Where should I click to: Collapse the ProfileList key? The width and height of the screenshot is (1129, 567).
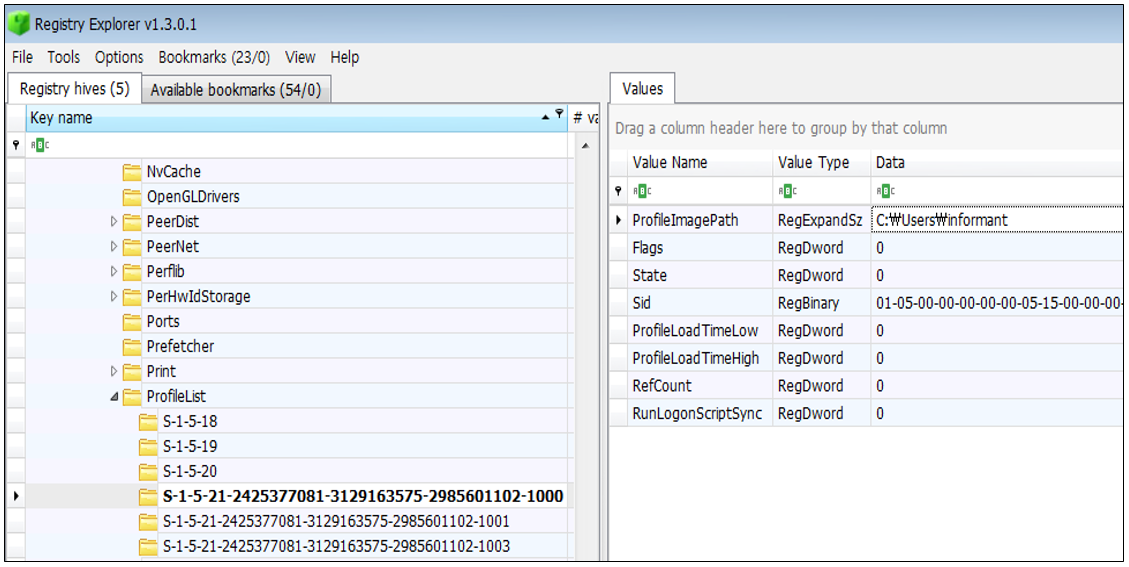click(114, 397)
